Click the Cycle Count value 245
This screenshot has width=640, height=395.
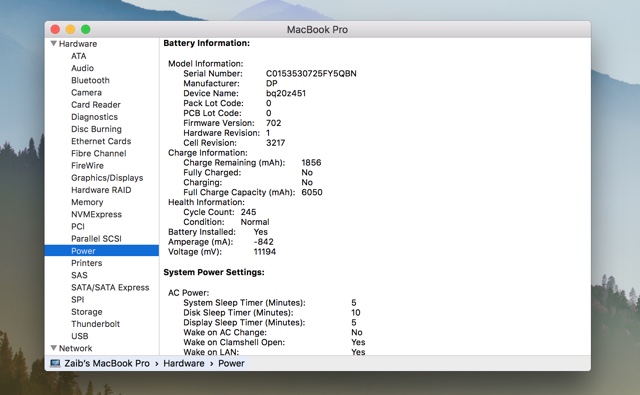click(x=248, y=212)
